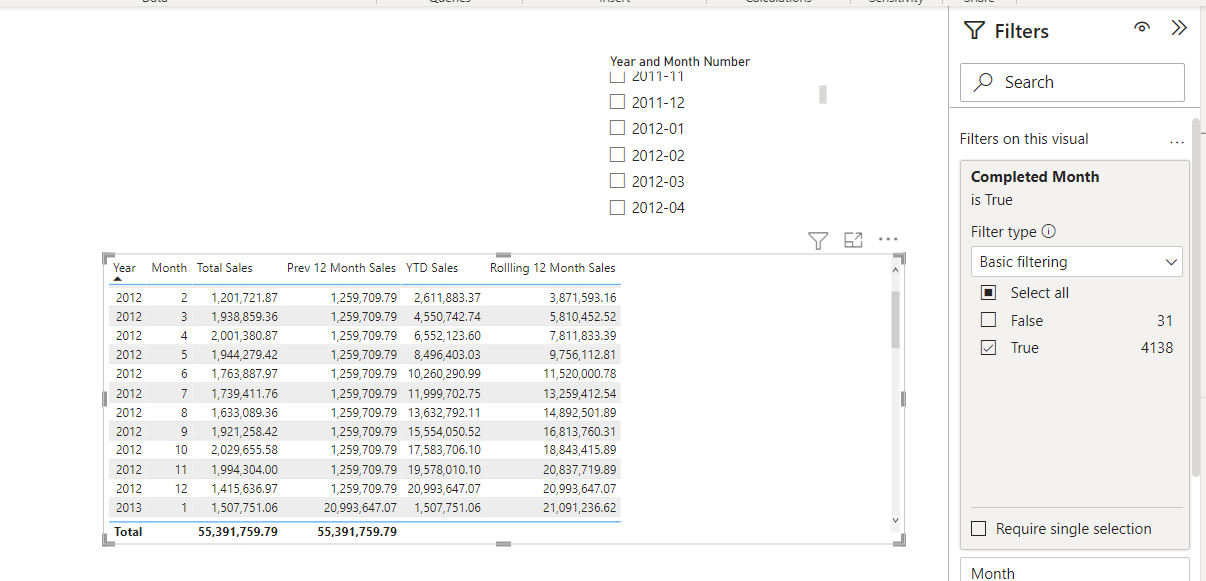Click the table scroll down arrow
This screenshot has width=1206, height=581.
tap(895, 520)
